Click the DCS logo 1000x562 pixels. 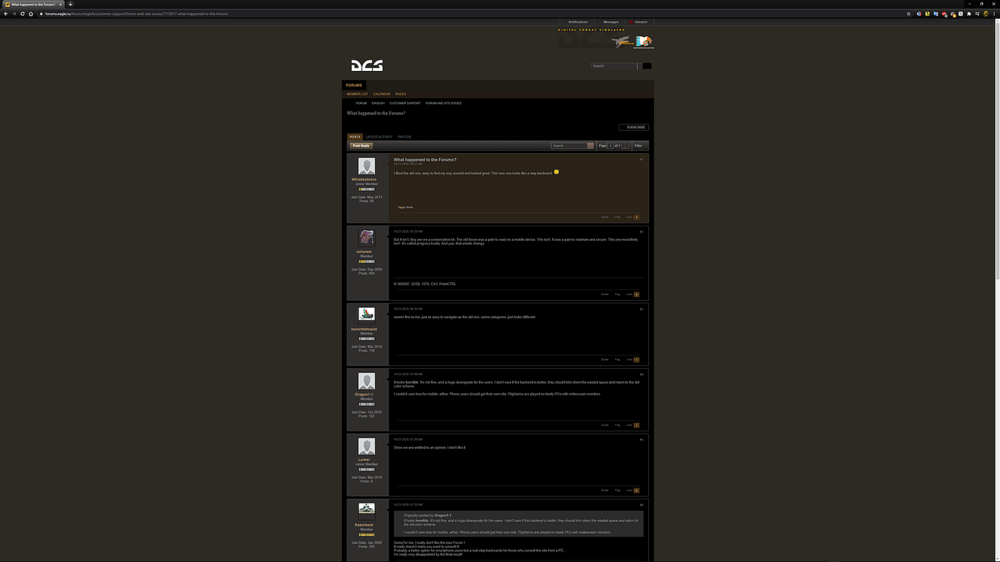[367, 65]
